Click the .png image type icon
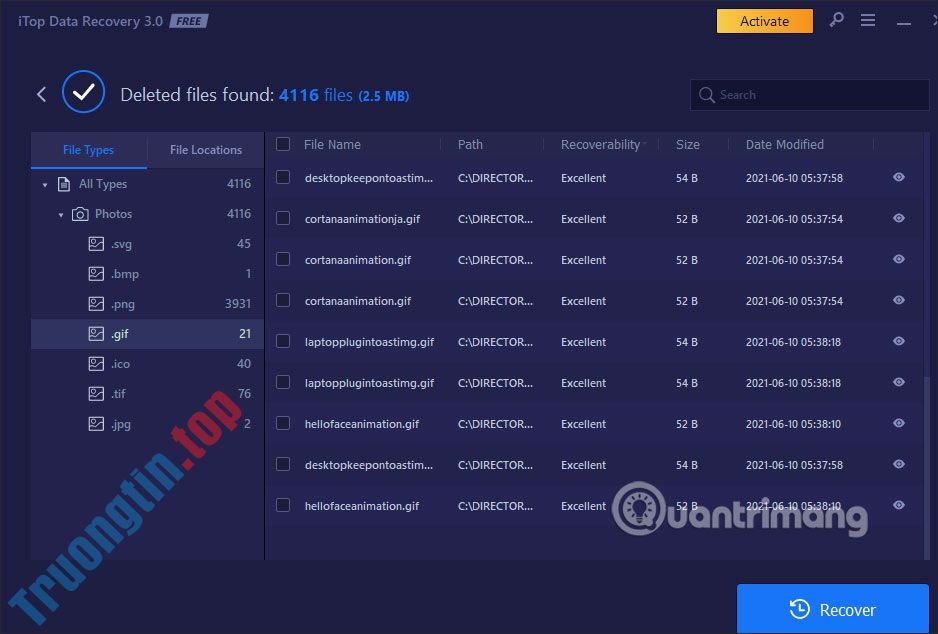Image resolution: width=938 pixels, height=634 pixels. pos(96,304)
